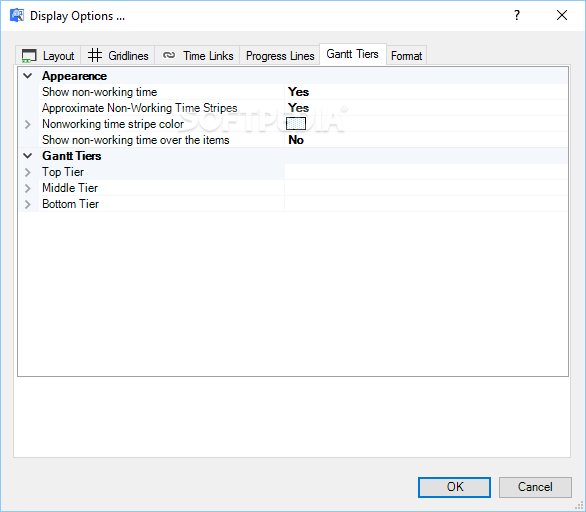586x512 pixels.
Task: Click the OK button
Action: (454, 487)
